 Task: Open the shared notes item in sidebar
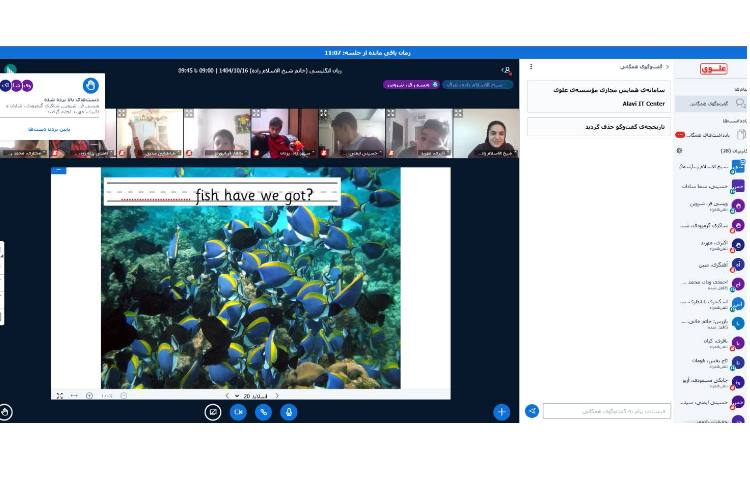tap(711, 134)
